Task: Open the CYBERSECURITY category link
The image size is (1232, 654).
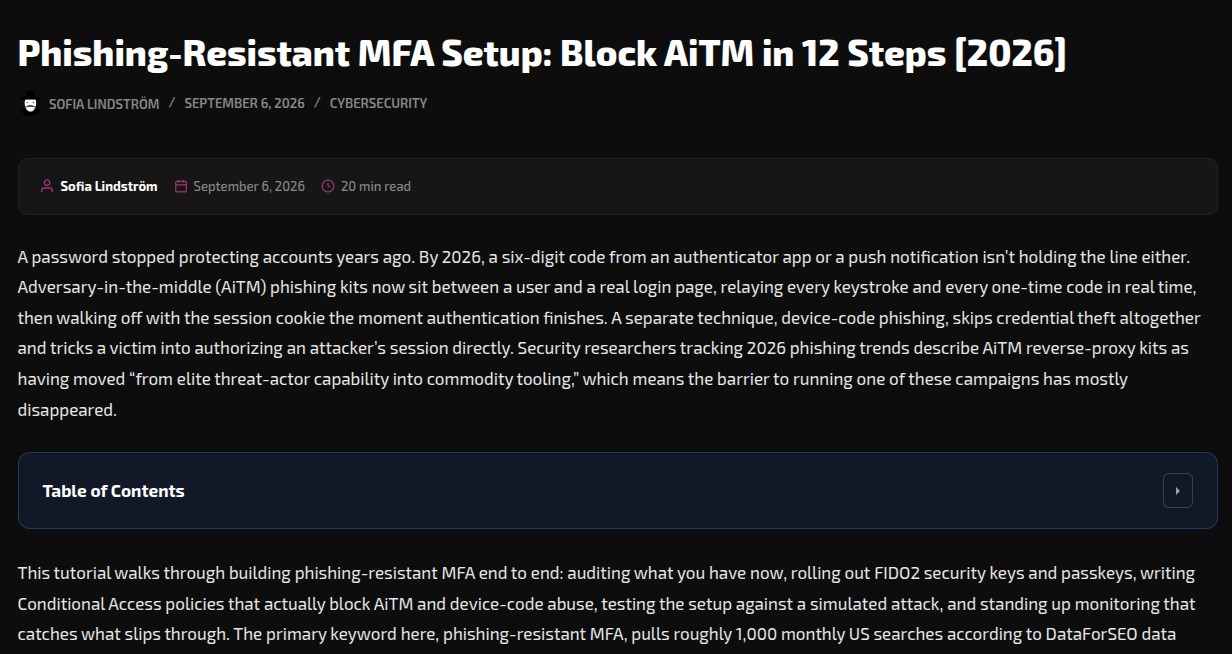Action: (x=378, y=103)
